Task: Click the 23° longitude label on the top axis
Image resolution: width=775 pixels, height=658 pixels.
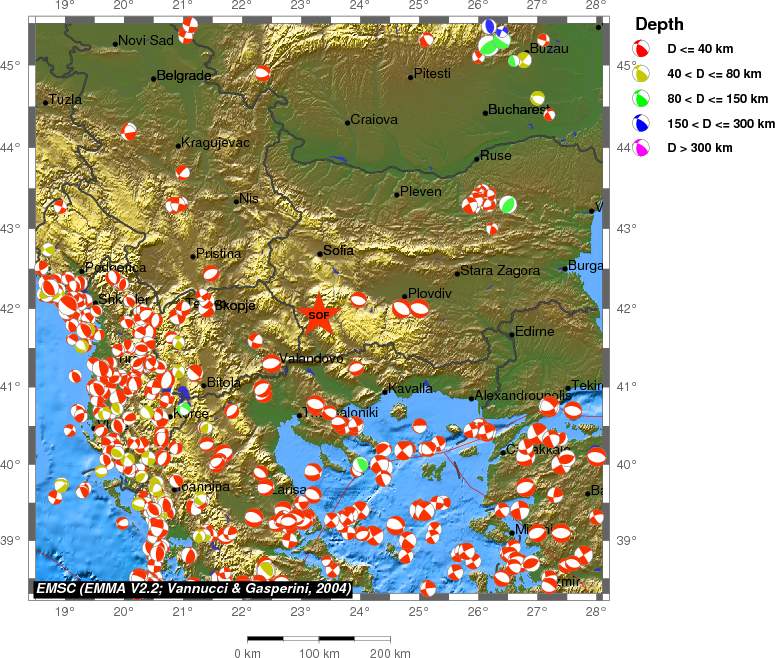Action: pos(301,5)
